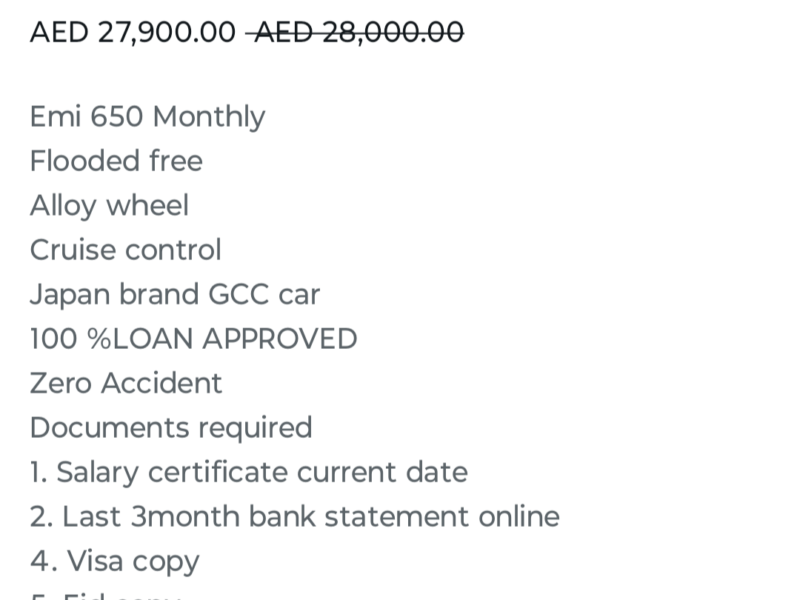Click the AED 27,900.00 current price

tap(133, 32)
